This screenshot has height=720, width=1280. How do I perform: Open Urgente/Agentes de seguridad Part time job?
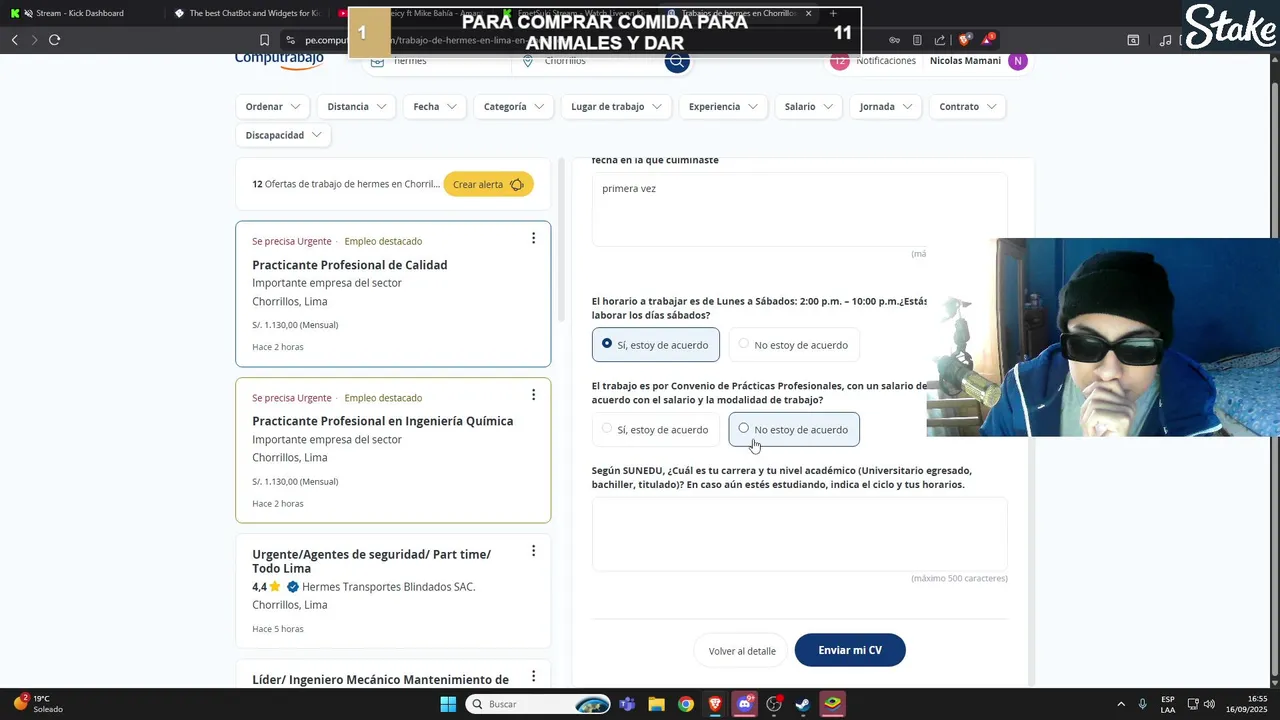pyautogui.click(x=372, y=561)
